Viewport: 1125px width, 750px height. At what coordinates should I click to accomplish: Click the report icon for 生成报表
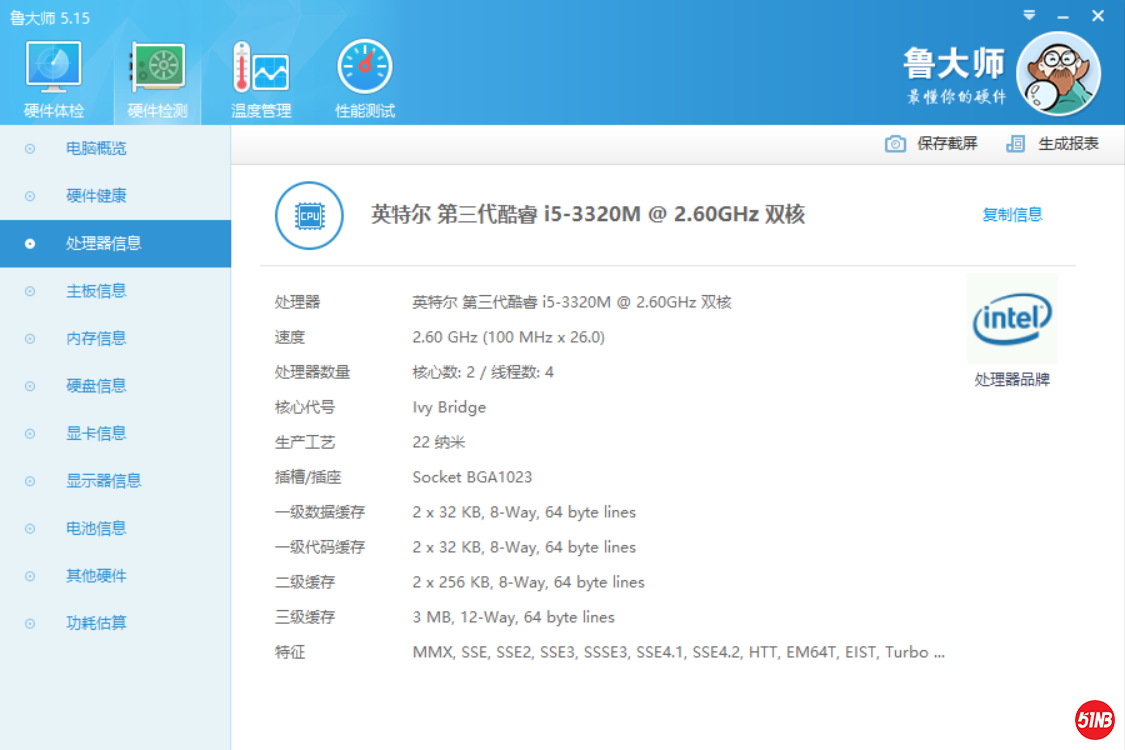(1015, 144)
